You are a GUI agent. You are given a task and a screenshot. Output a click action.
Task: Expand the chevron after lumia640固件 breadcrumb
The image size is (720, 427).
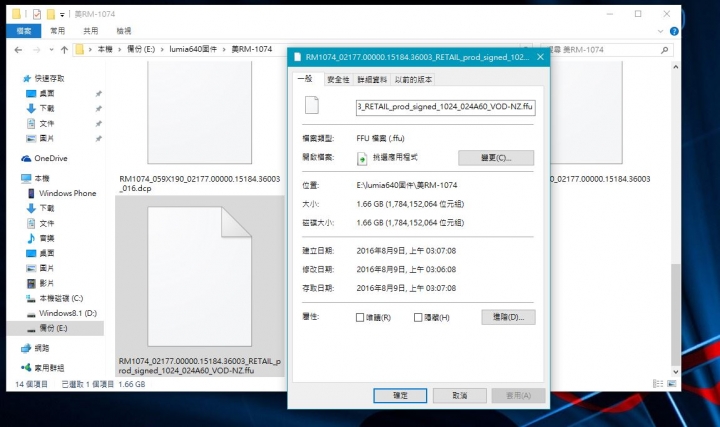[x=225, y=49]
